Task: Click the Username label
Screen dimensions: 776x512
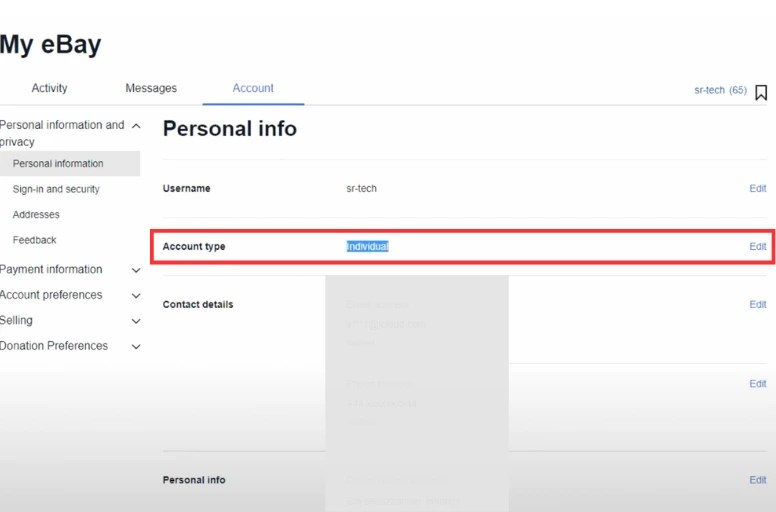Action: point(187,188)
